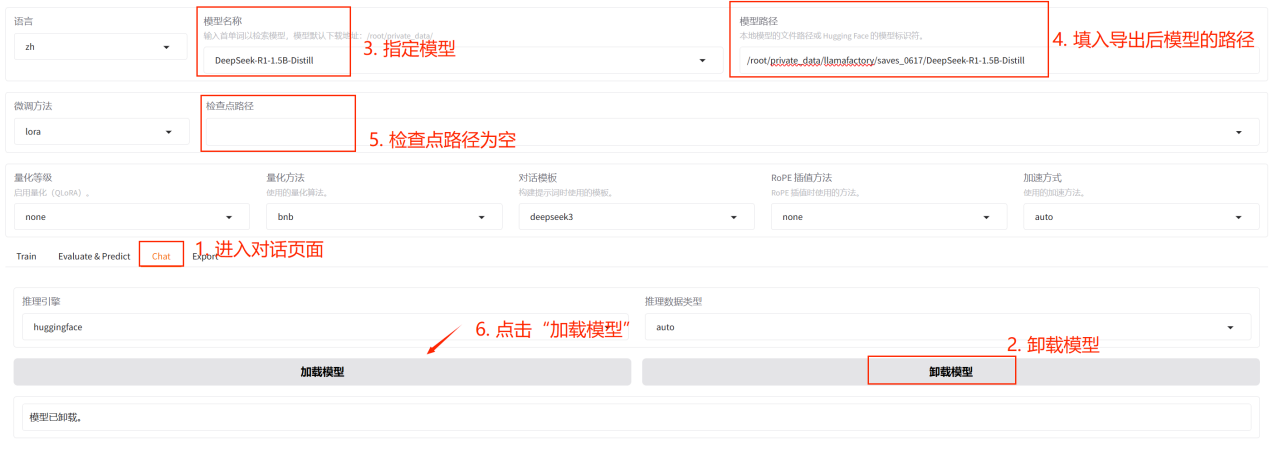1269x464 pixels.
Task: Go to the Export tab
Action: click(205, 256)
